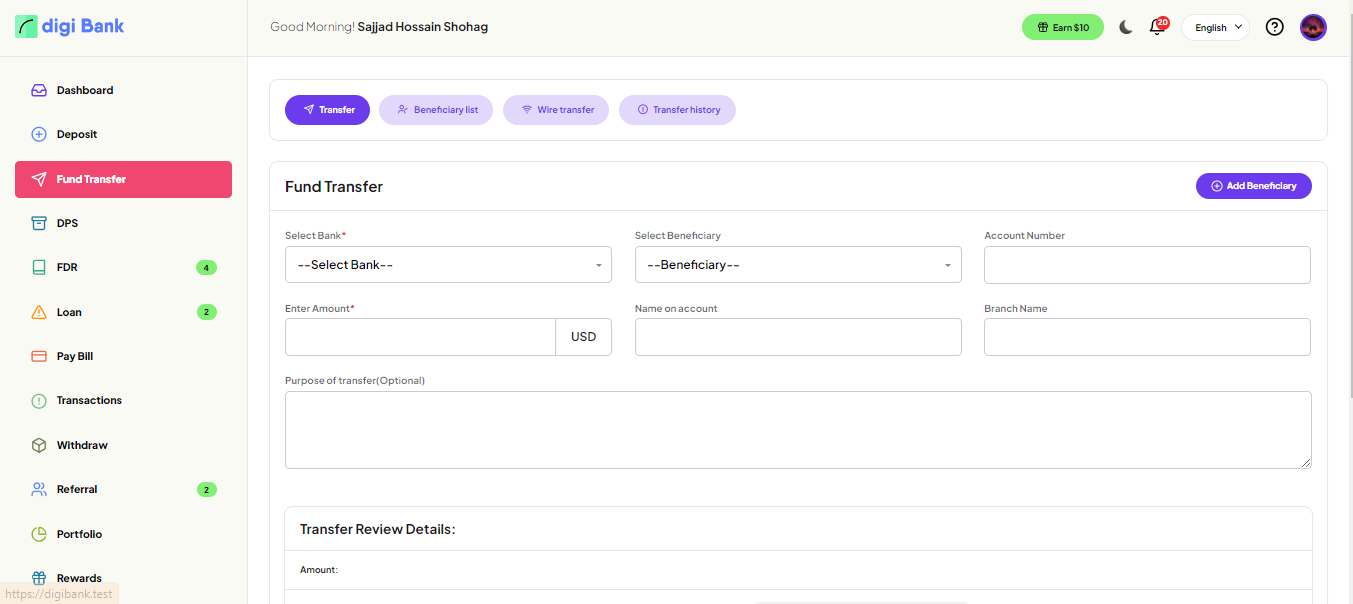Image resolution: width=1353 pixels, height=604 pixels.
Task: Click the Earn $10 button
Action: coord(1062,27)
